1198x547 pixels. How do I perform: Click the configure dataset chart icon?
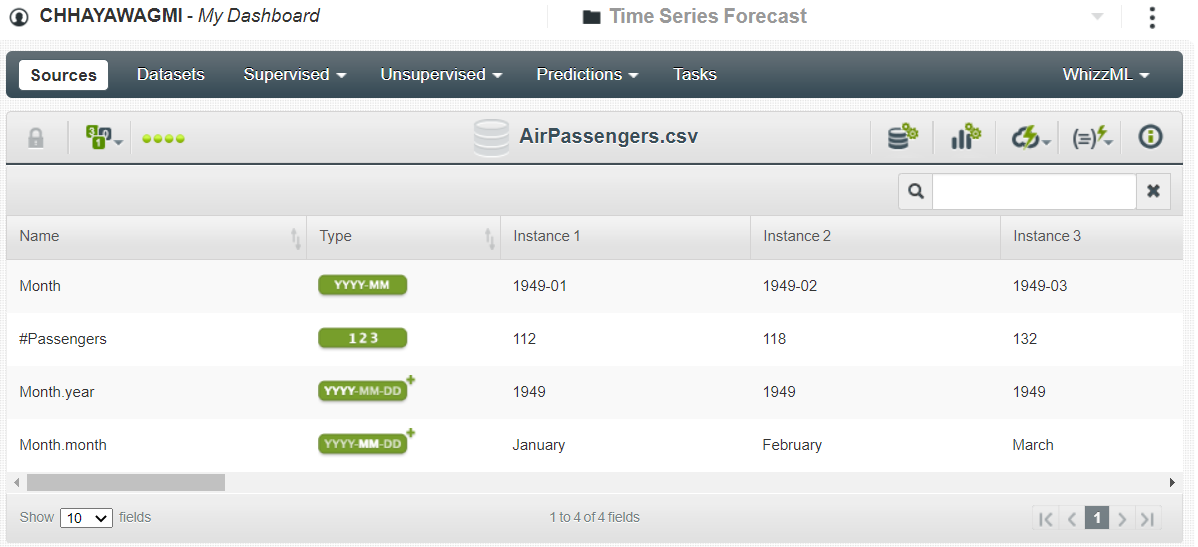tap(966, 138)
